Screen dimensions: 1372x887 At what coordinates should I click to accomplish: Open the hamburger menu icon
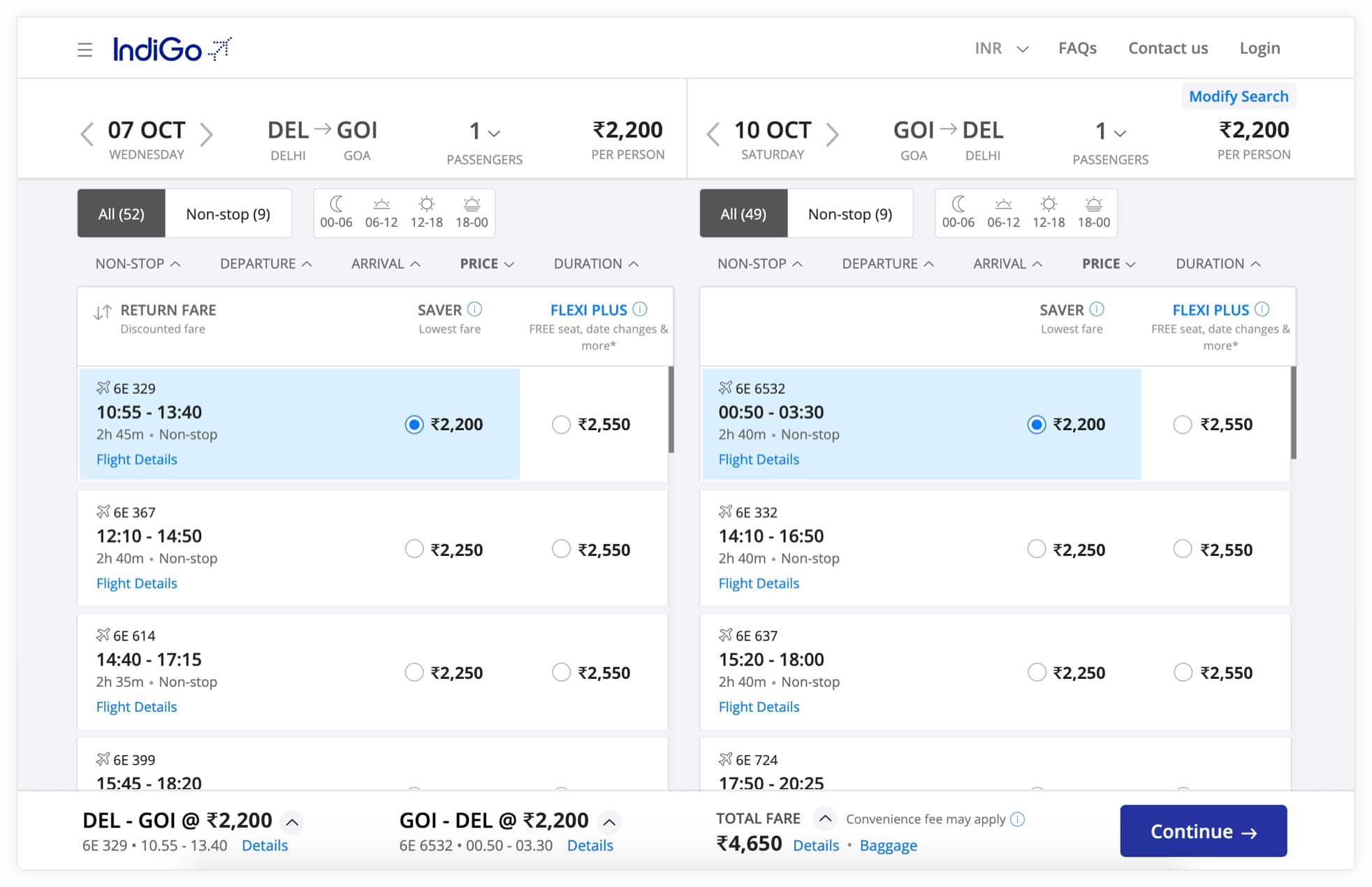(85, 50)
